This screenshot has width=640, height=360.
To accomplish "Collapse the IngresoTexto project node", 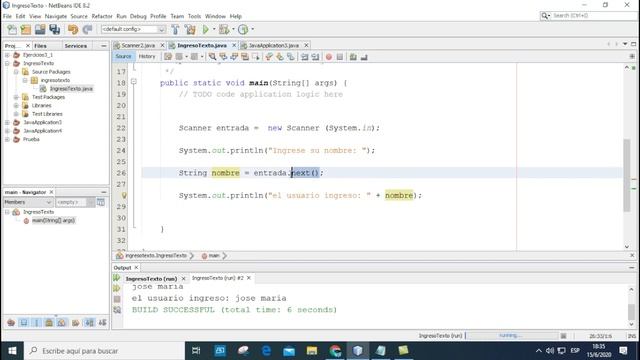I will click(7, 63).
